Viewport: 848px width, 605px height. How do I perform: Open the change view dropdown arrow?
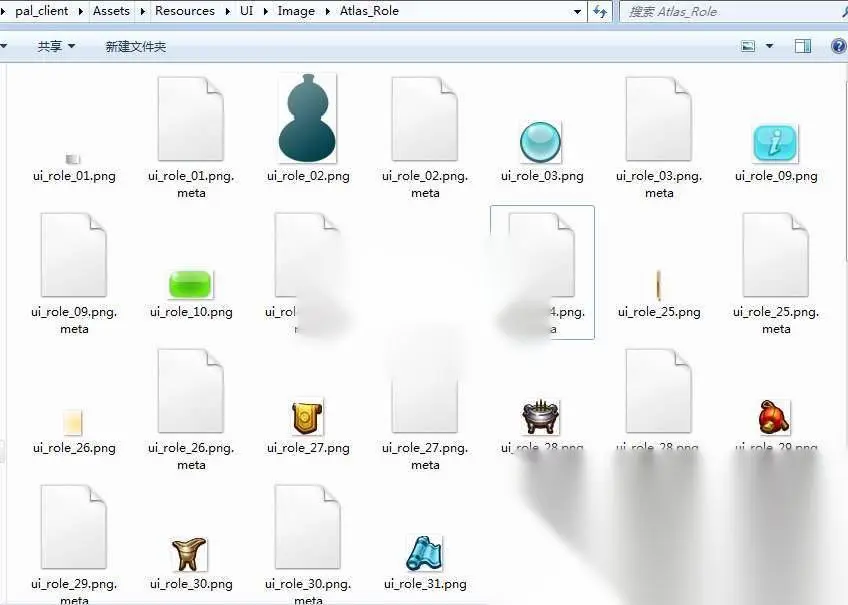pos(769,46)
